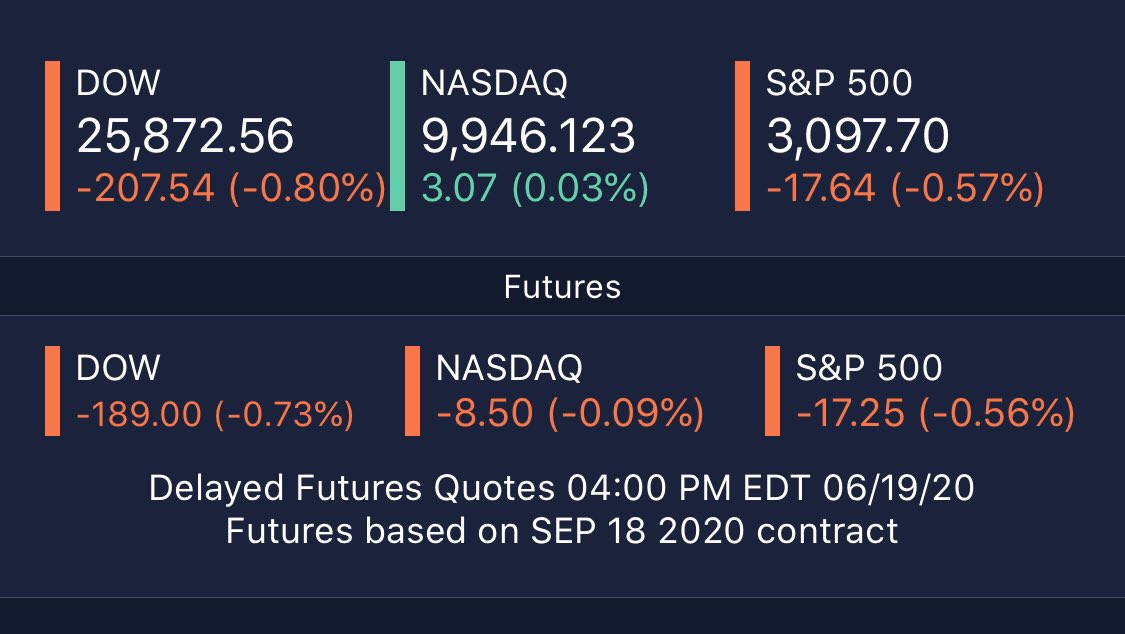The width and height of the screenshot is (1125, 634).
Task: Click the DOW change -207.54 (-0.80%)
Action: pos(231,188)
